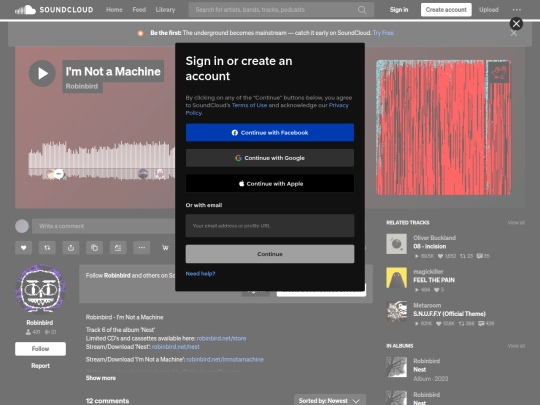Close the sign-in modal with round X

click(516, 23)
